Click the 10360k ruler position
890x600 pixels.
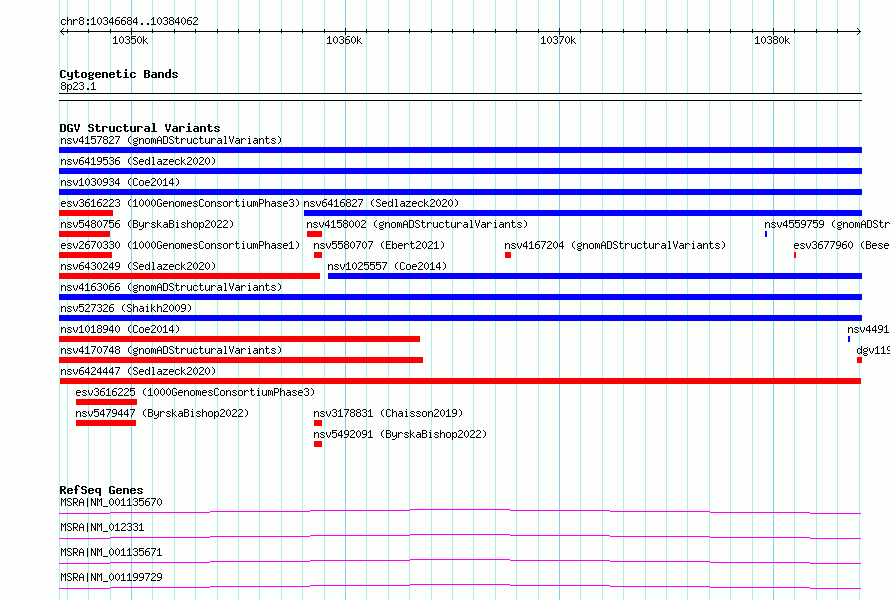click(344, 40)
